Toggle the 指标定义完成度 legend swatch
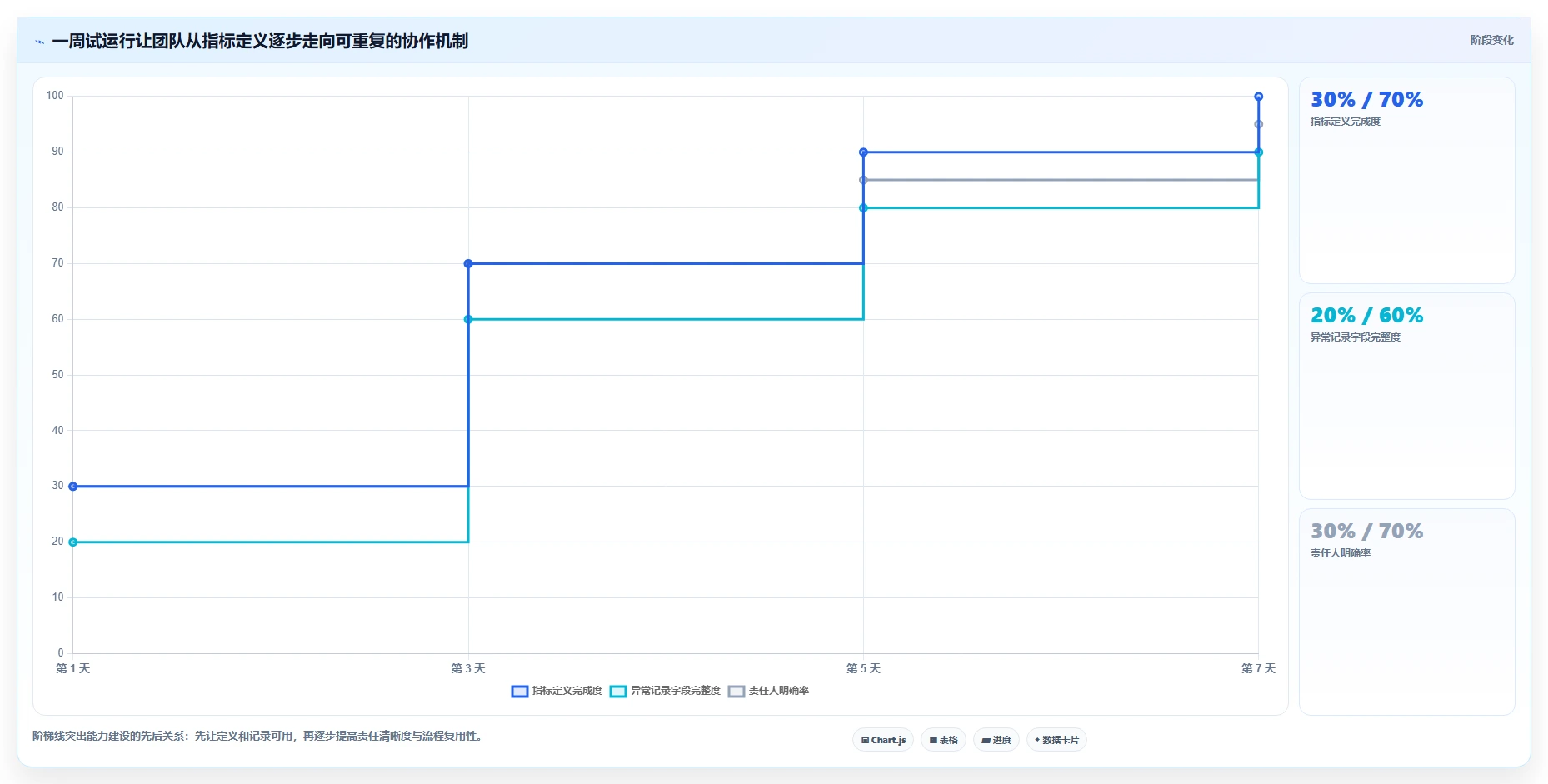Viewport: 1548px width, 784px height. pyautogui.click(x=520, y=692)
